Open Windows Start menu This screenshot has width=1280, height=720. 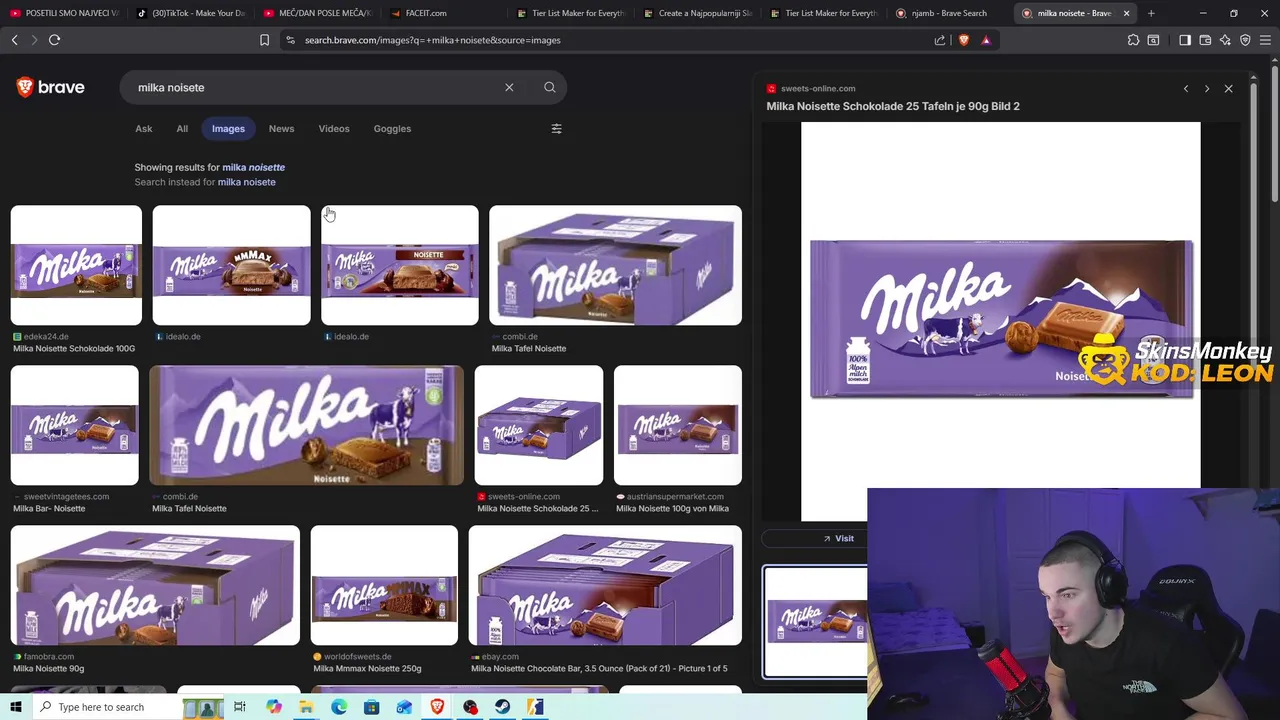(15, 707)
